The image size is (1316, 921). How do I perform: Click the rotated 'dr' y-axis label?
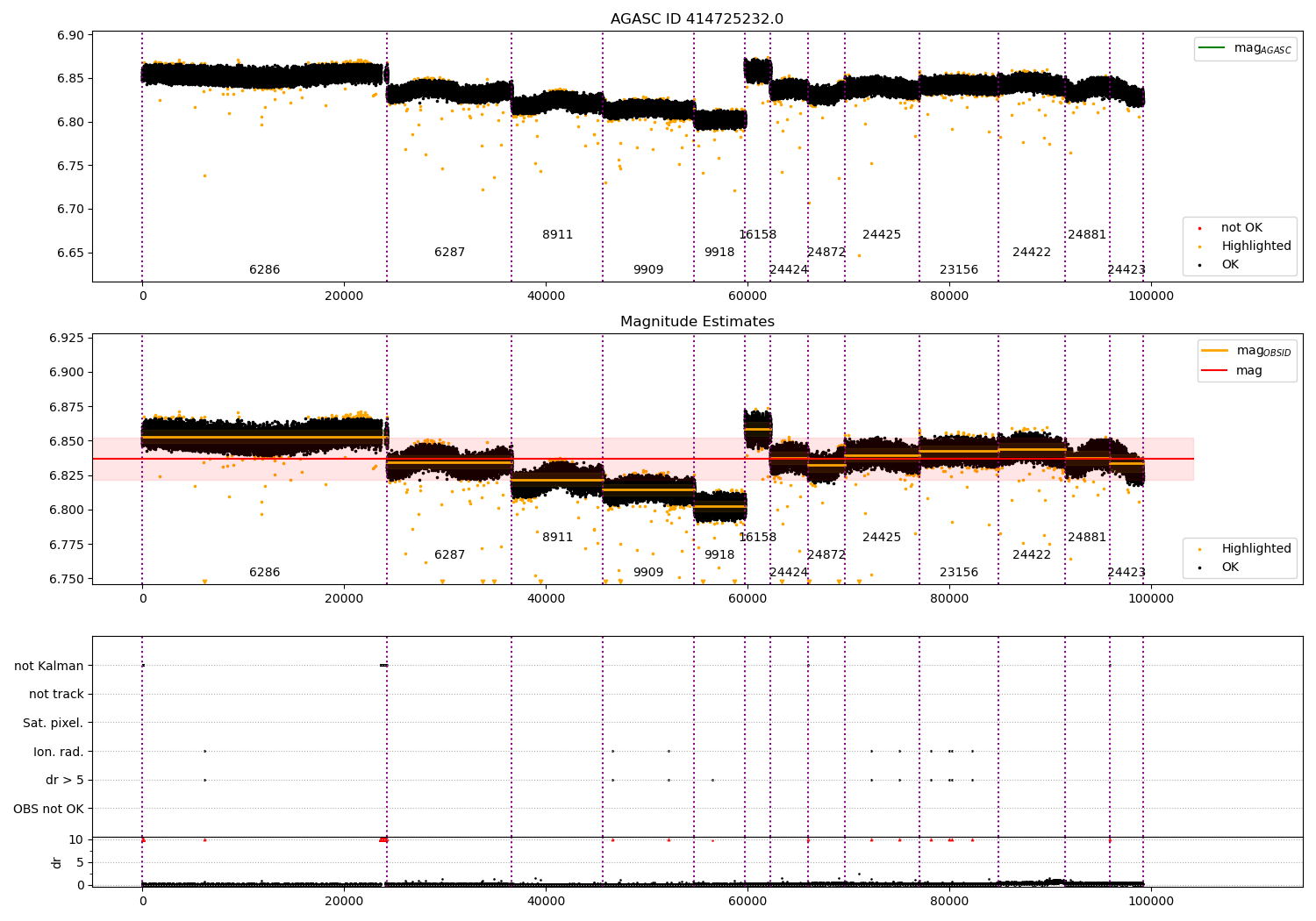pos(57,863)
